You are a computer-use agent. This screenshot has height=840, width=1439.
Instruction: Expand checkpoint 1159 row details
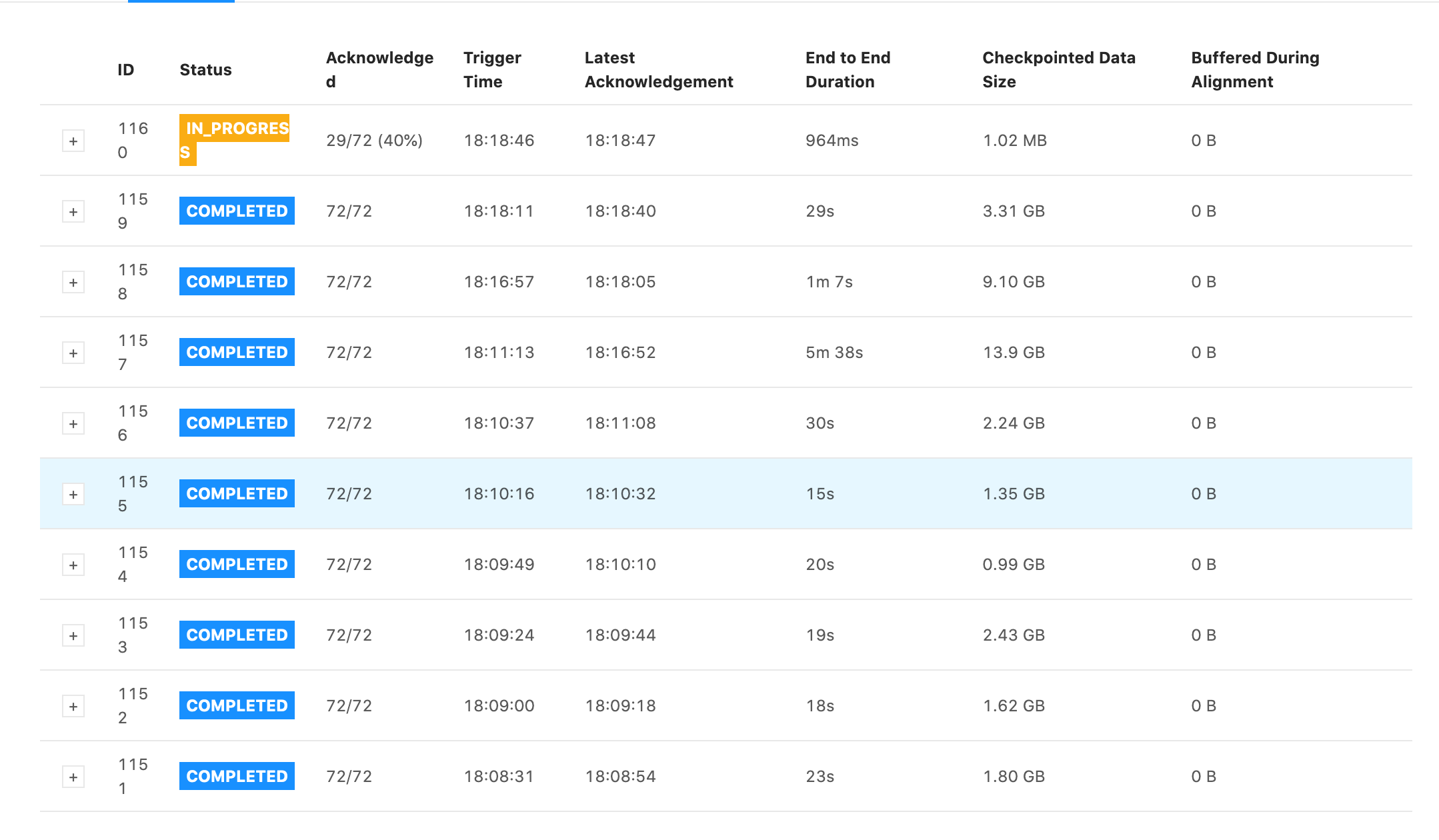click(73, 212)
